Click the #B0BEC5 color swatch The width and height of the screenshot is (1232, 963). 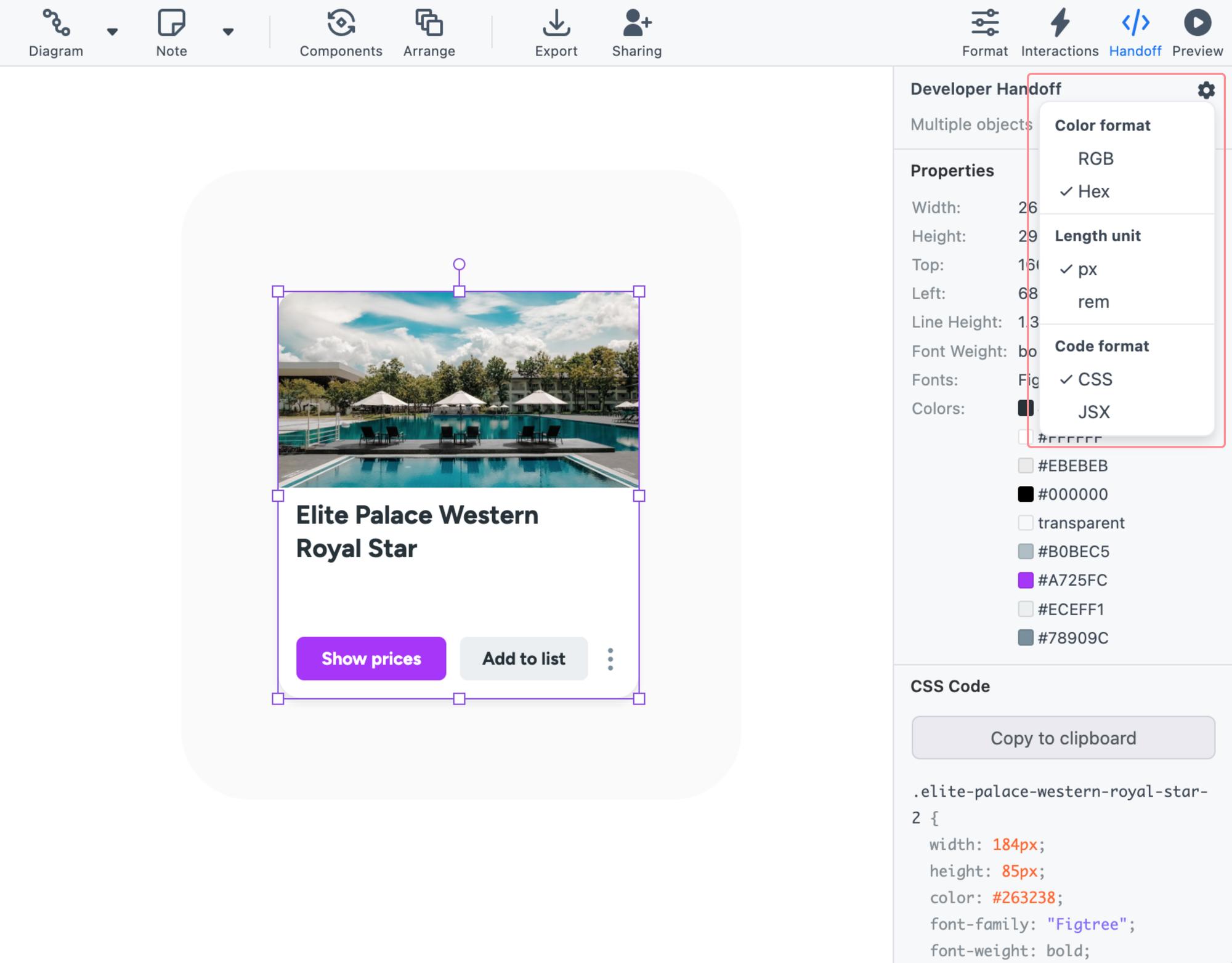1026,552
